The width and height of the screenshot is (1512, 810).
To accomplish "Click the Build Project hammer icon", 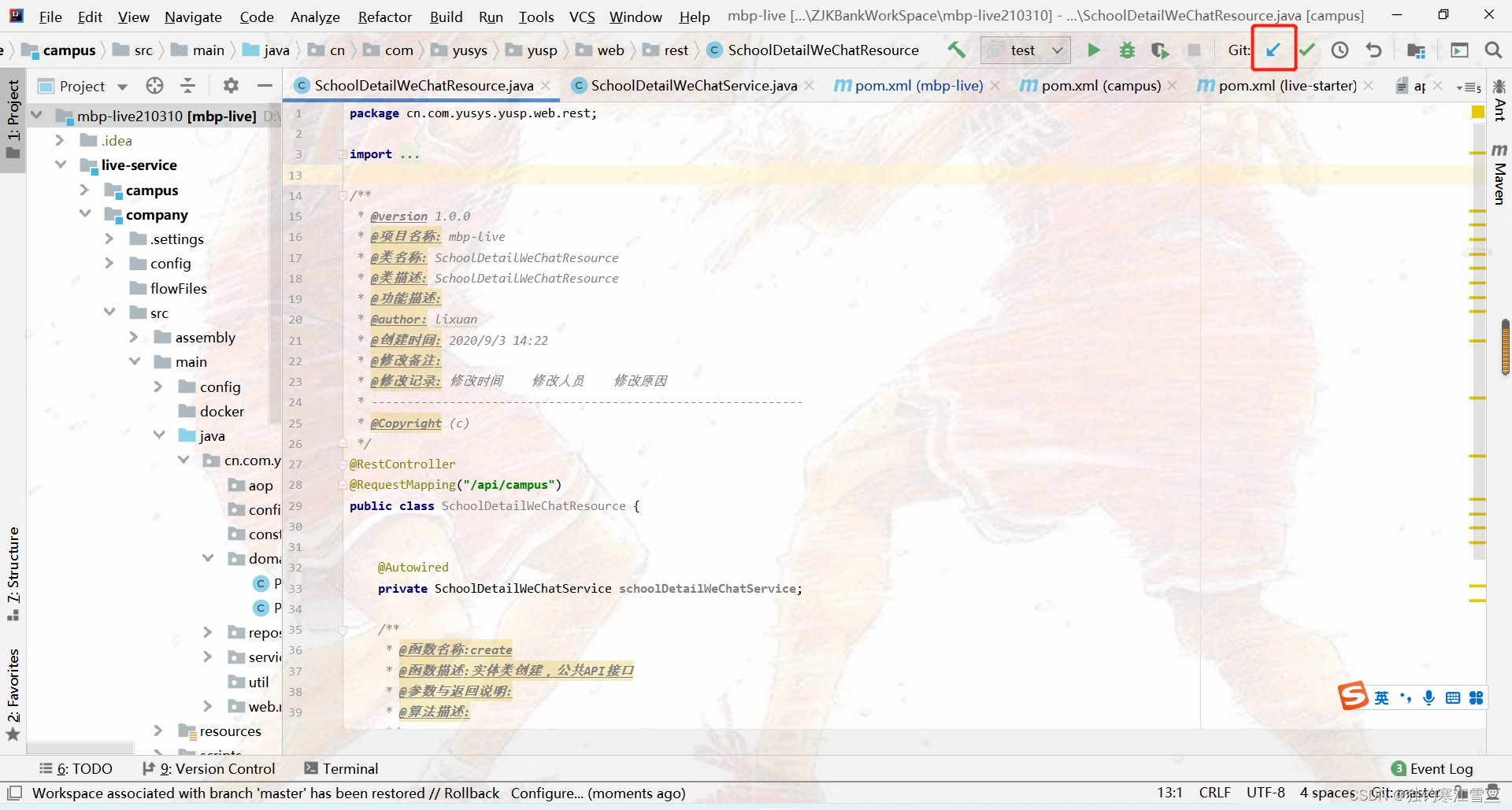I will [x=956, y=50].
